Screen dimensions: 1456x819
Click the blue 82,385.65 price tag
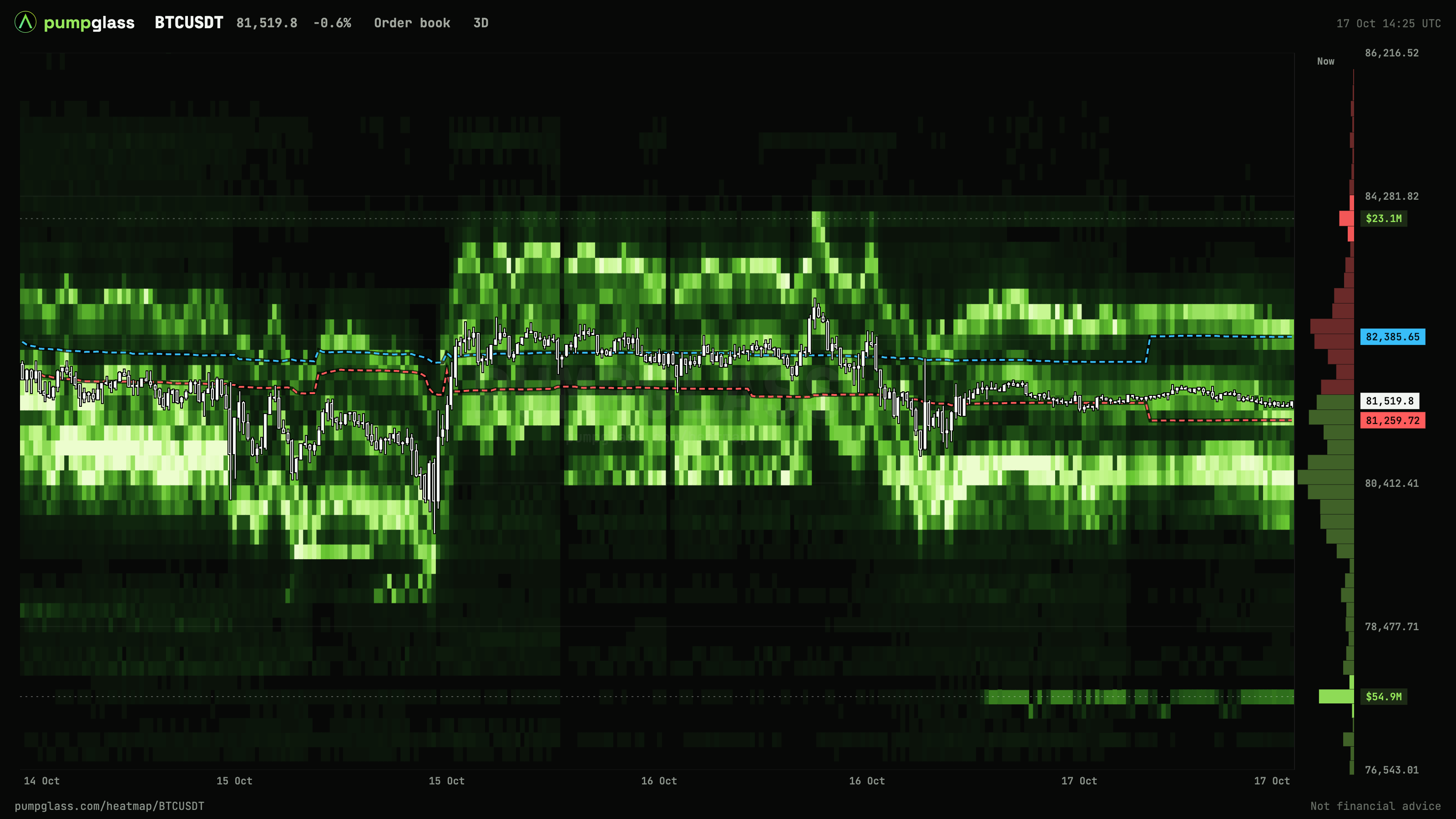[1393, 337]
